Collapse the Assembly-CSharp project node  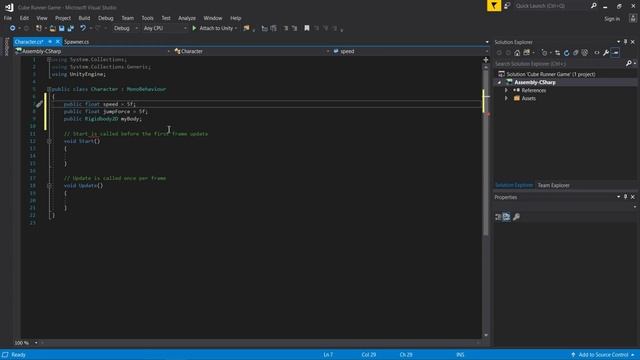click(499, 82)
